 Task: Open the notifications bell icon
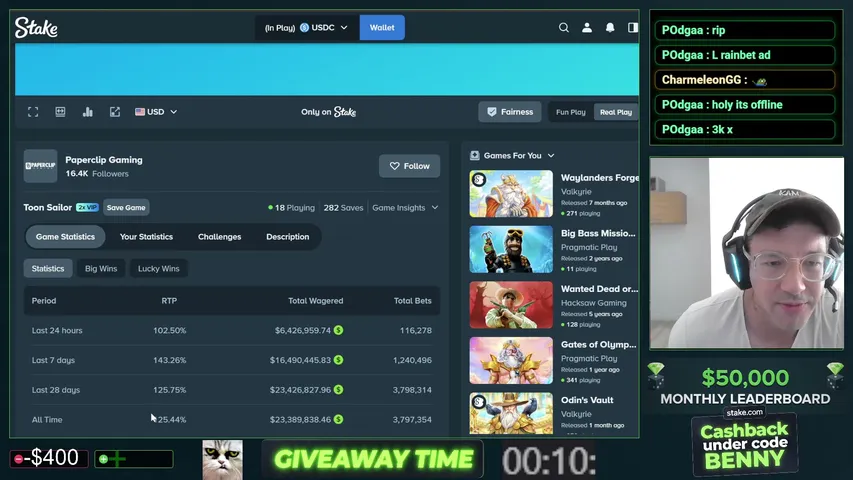click(x=610, y=27)
